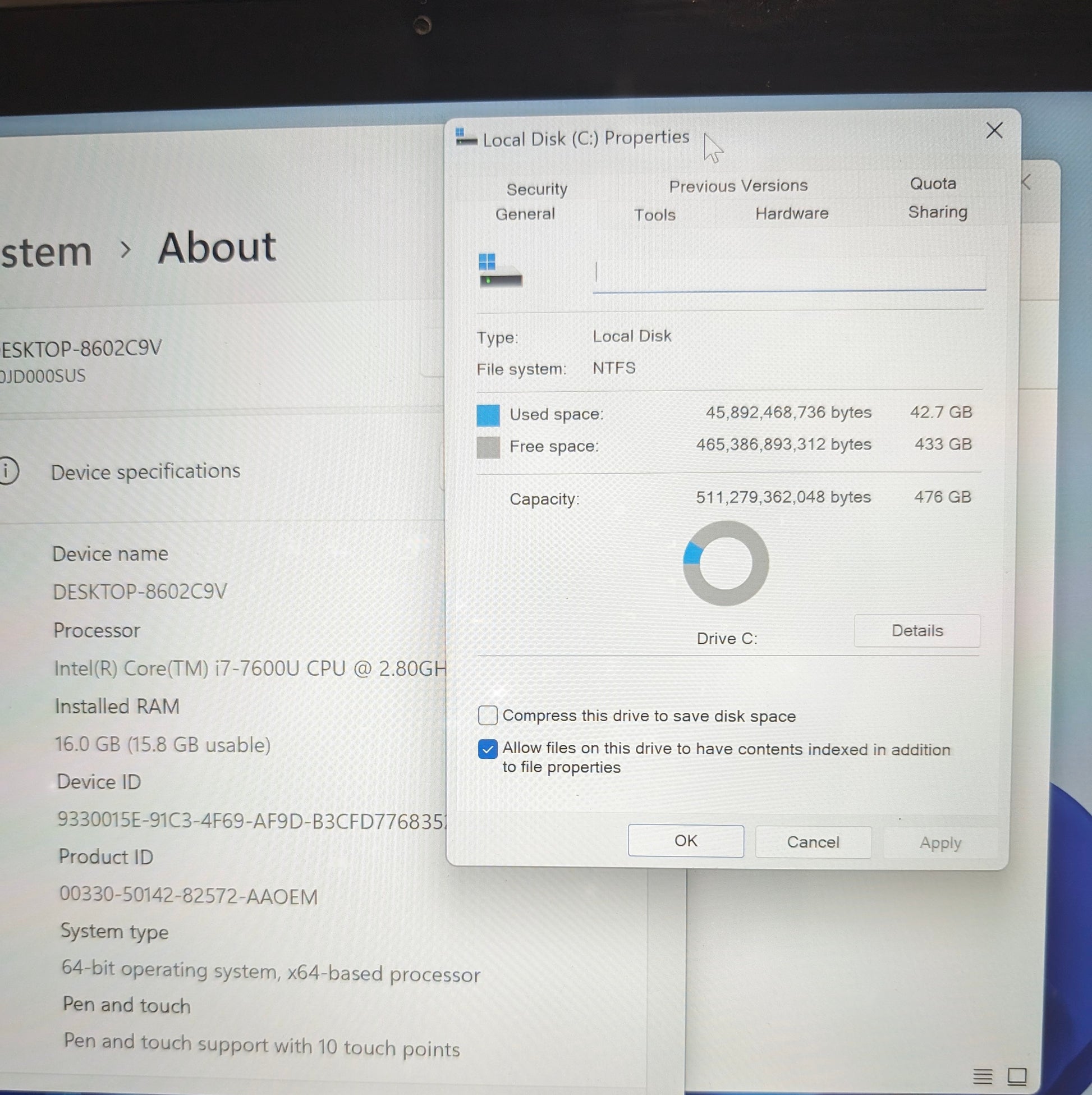Click processor text Intel Core i7-7600U
Screen dimensions: 1092x1095
tap(250, 669)
